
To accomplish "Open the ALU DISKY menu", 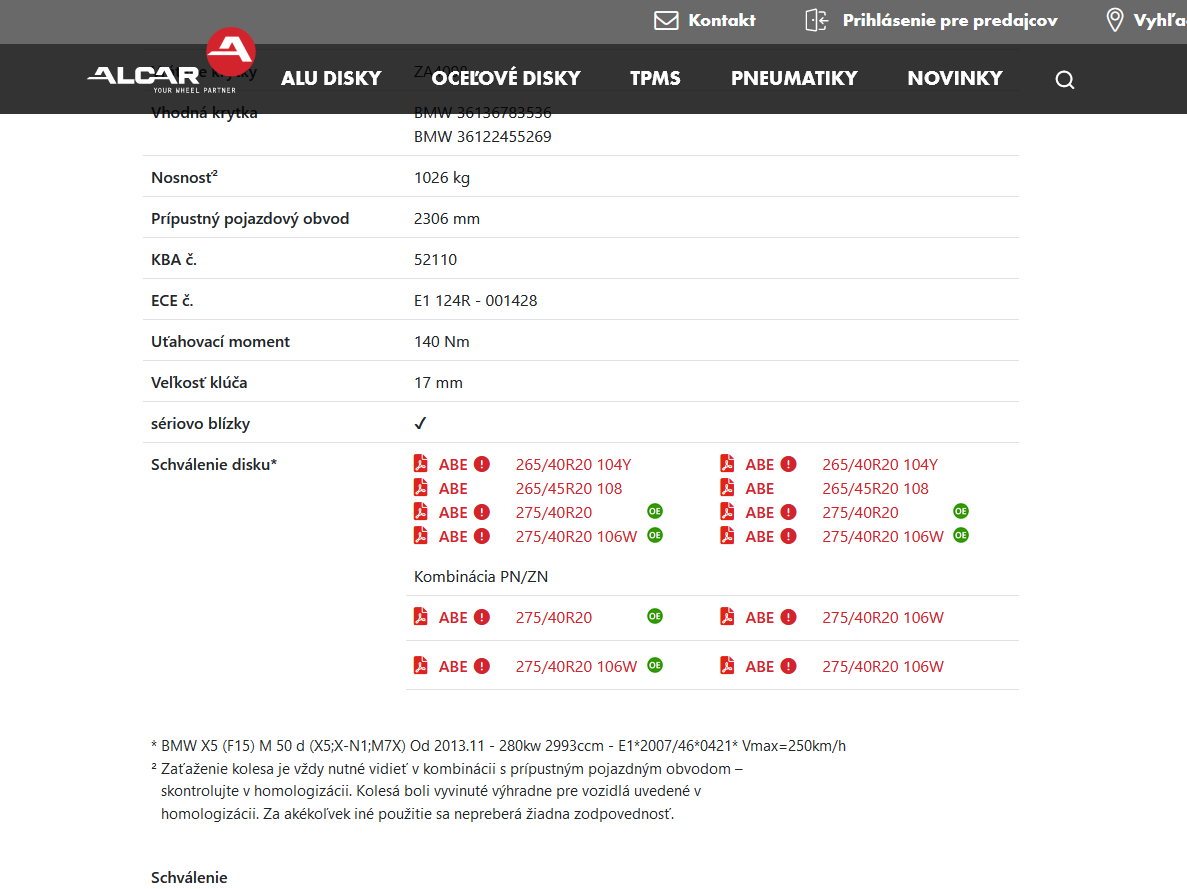I will pyautogui.click(x=331, y=78).
